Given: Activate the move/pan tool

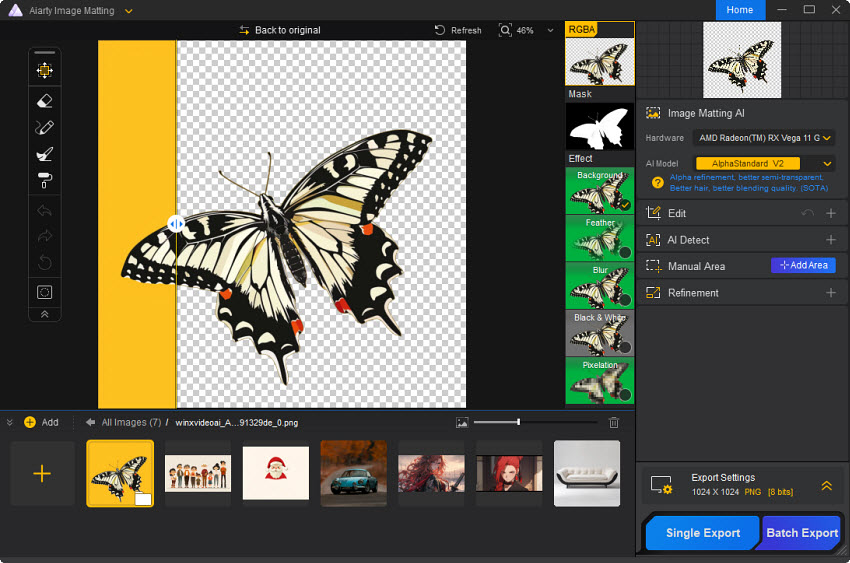Looking at the screenshot, I should [44, 71].
